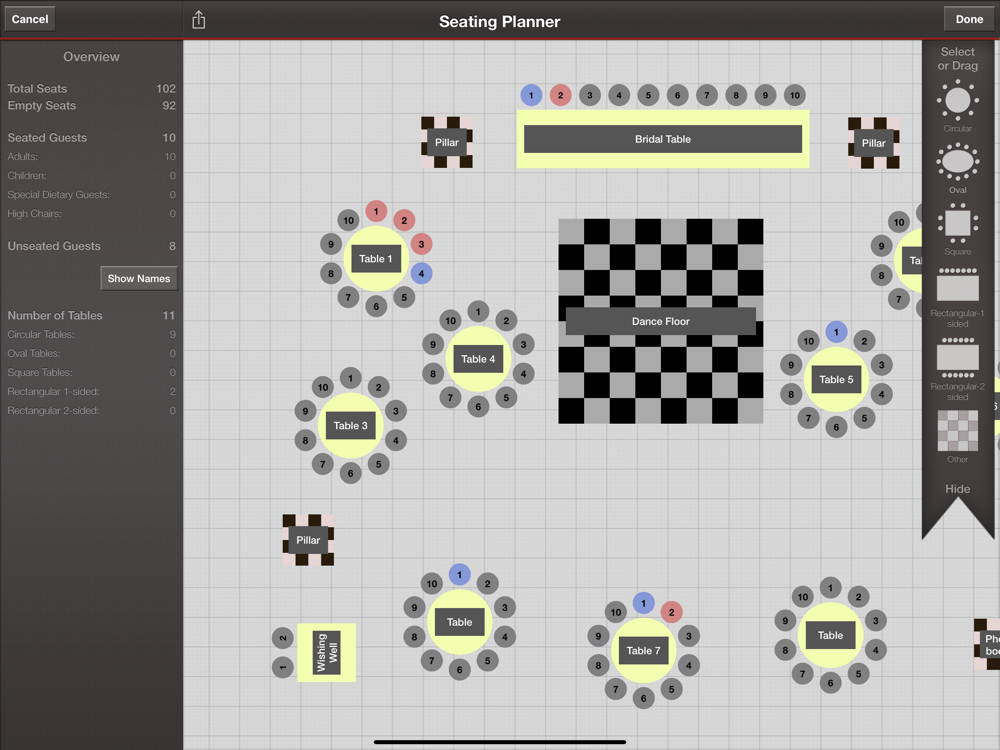Select Table 7
The image size is (1000, 750).
[643, 651]
